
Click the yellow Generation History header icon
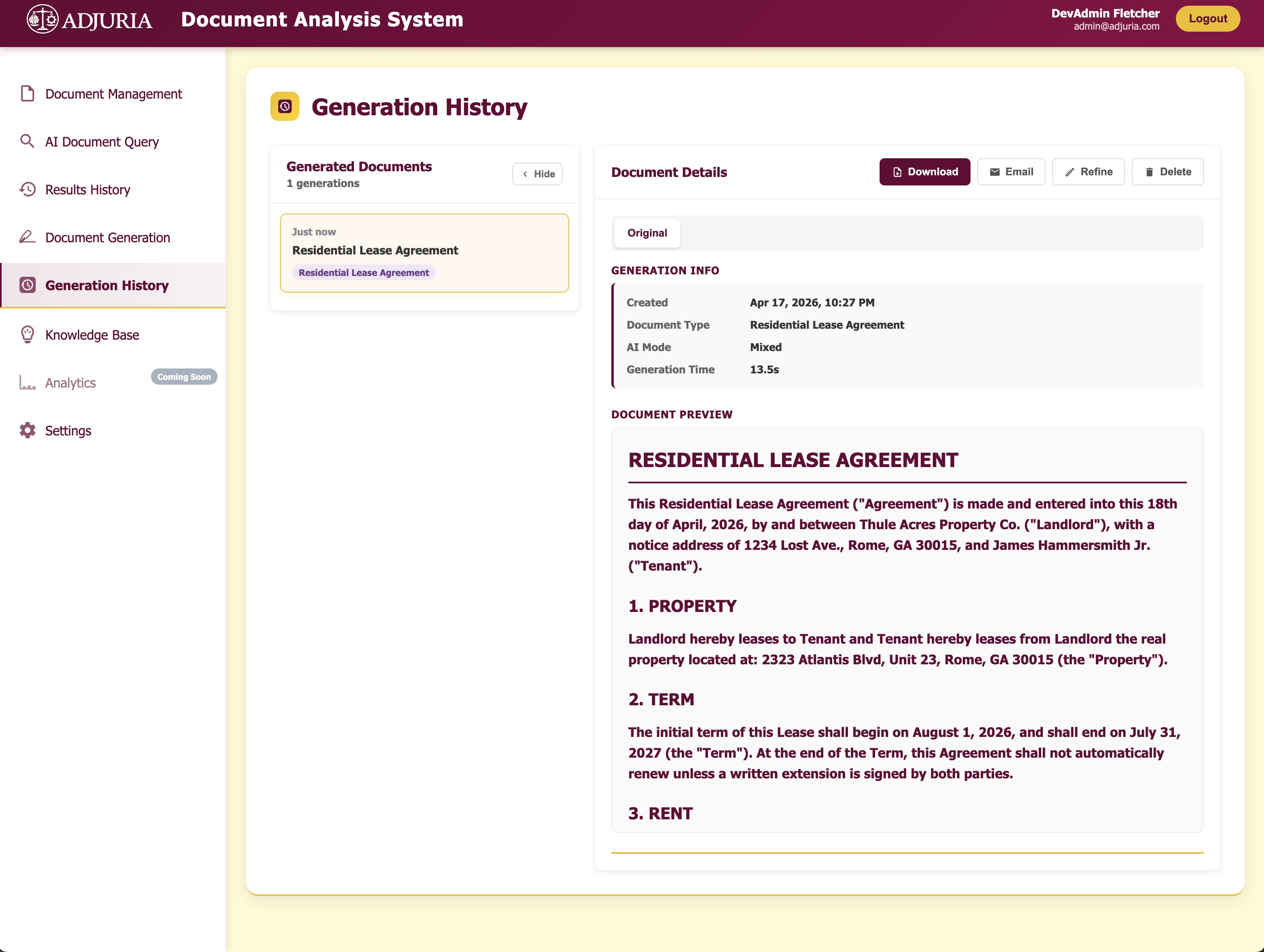[x=285, y=106]
